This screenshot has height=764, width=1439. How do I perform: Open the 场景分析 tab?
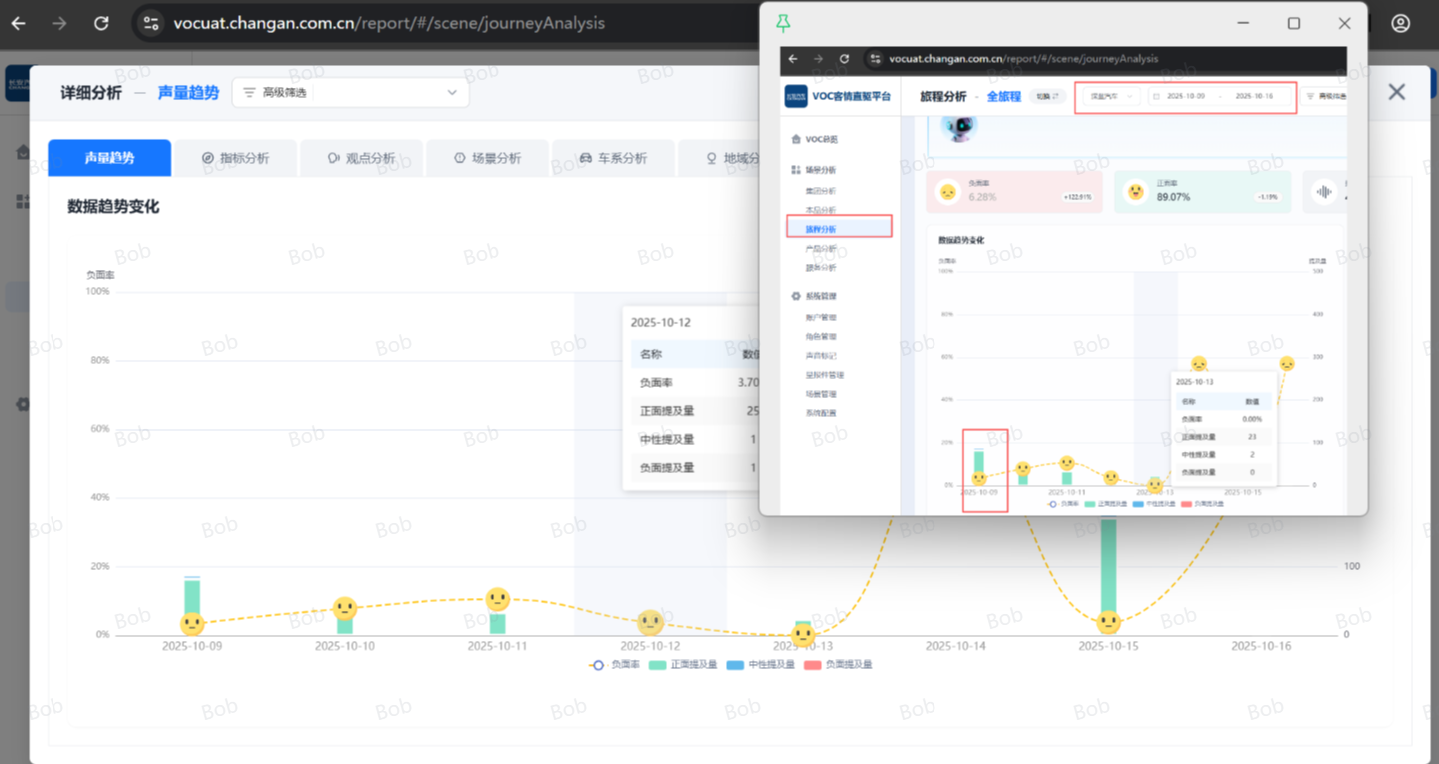tap(487, 158)
